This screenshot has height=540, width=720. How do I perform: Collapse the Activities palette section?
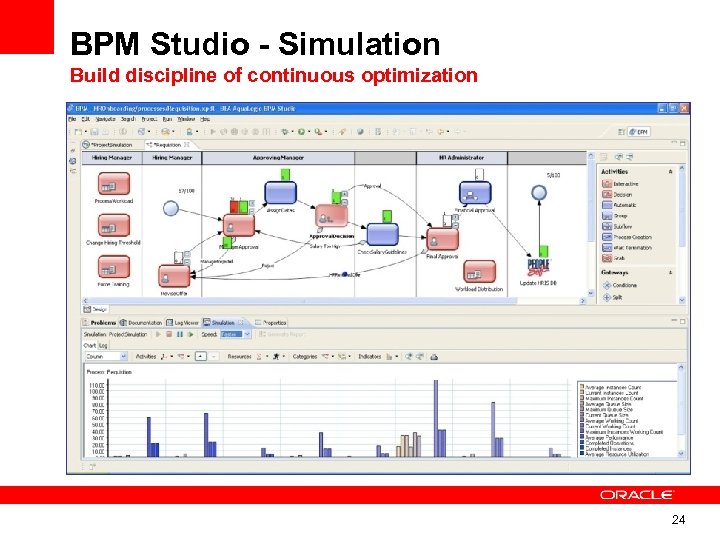670,171
